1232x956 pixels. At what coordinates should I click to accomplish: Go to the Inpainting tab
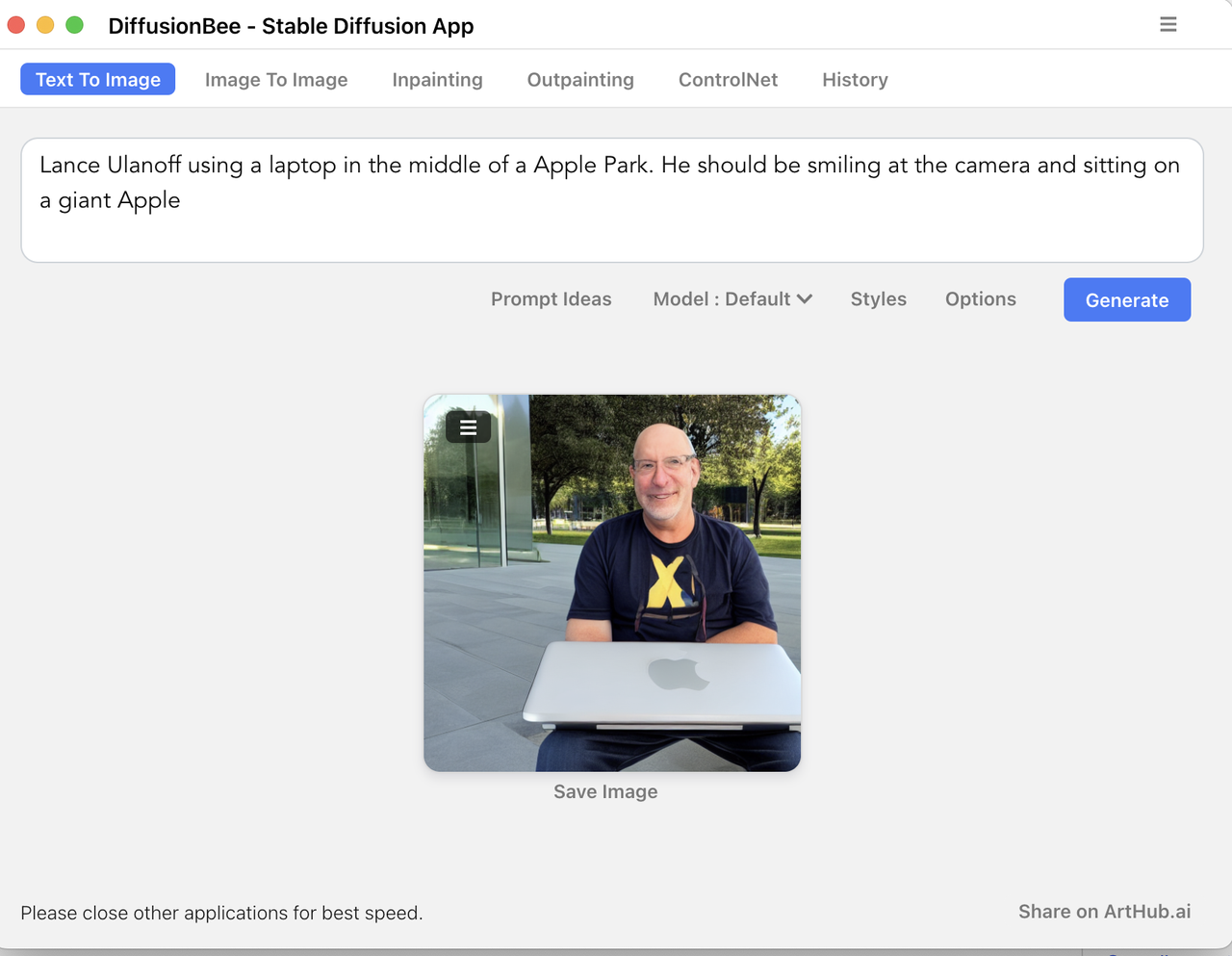coord(437,80)
